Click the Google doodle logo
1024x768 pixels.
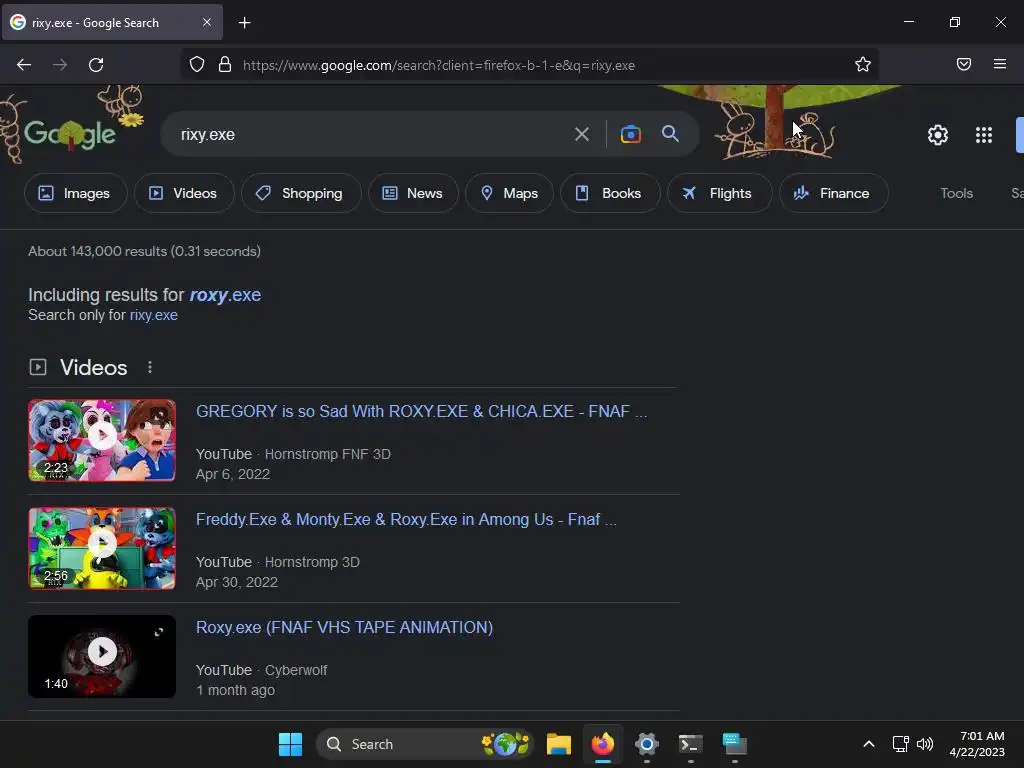(x=70, y=134)
